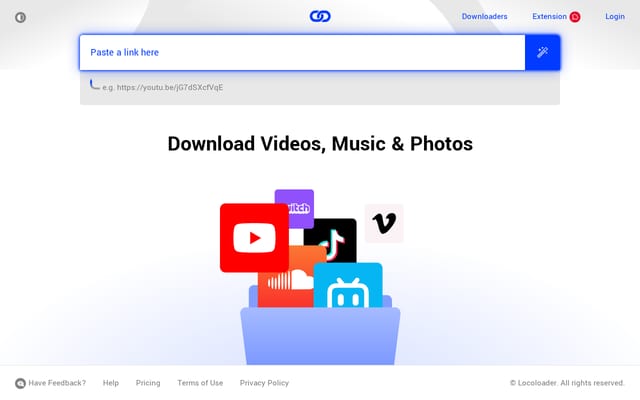Open the Have Feedback? link

pyautogui.click(x=57, y=383)
